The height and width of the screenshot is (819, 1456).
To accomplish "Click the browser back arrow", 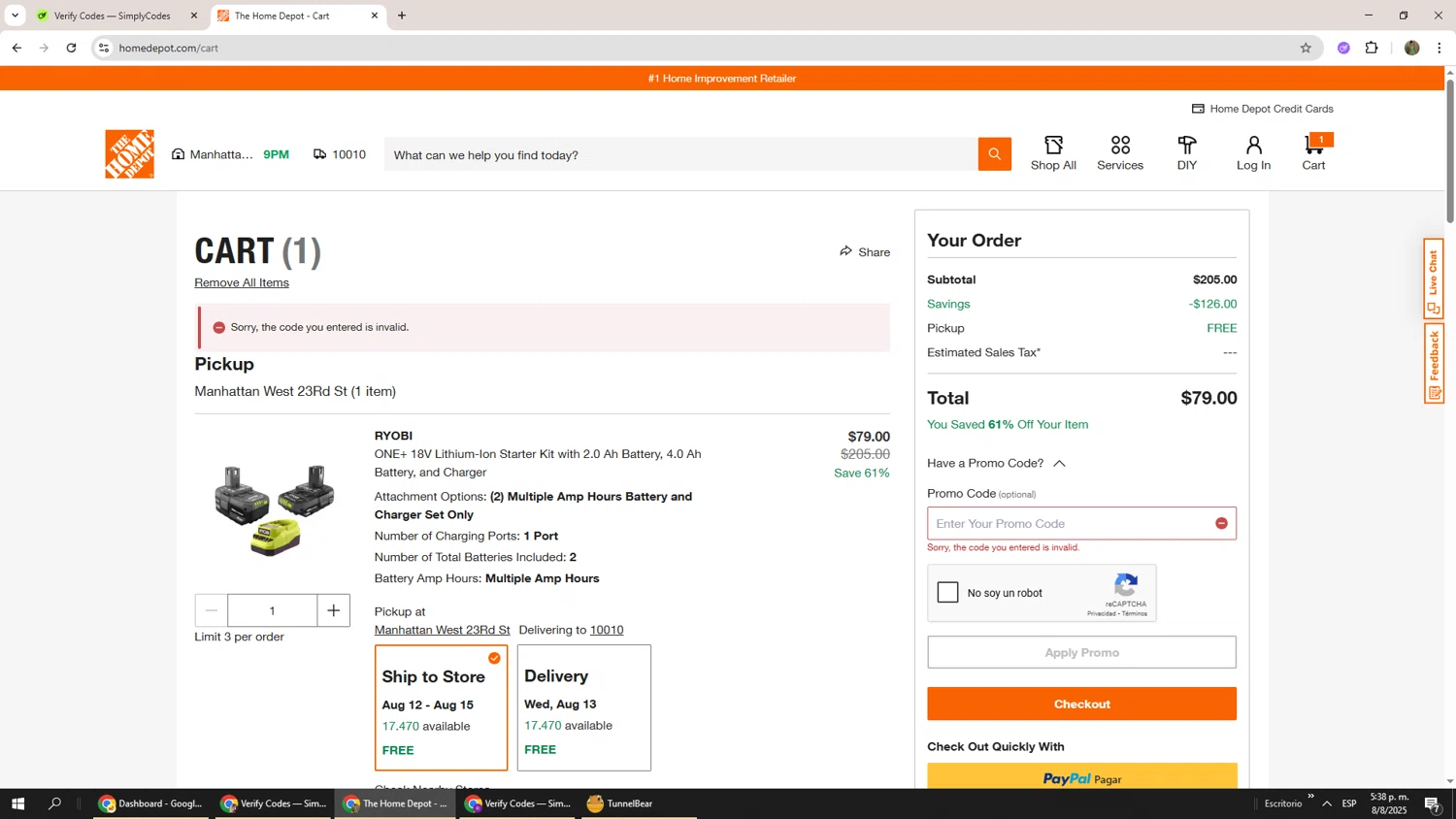I will pyautogui.click(x=17, y=48).
